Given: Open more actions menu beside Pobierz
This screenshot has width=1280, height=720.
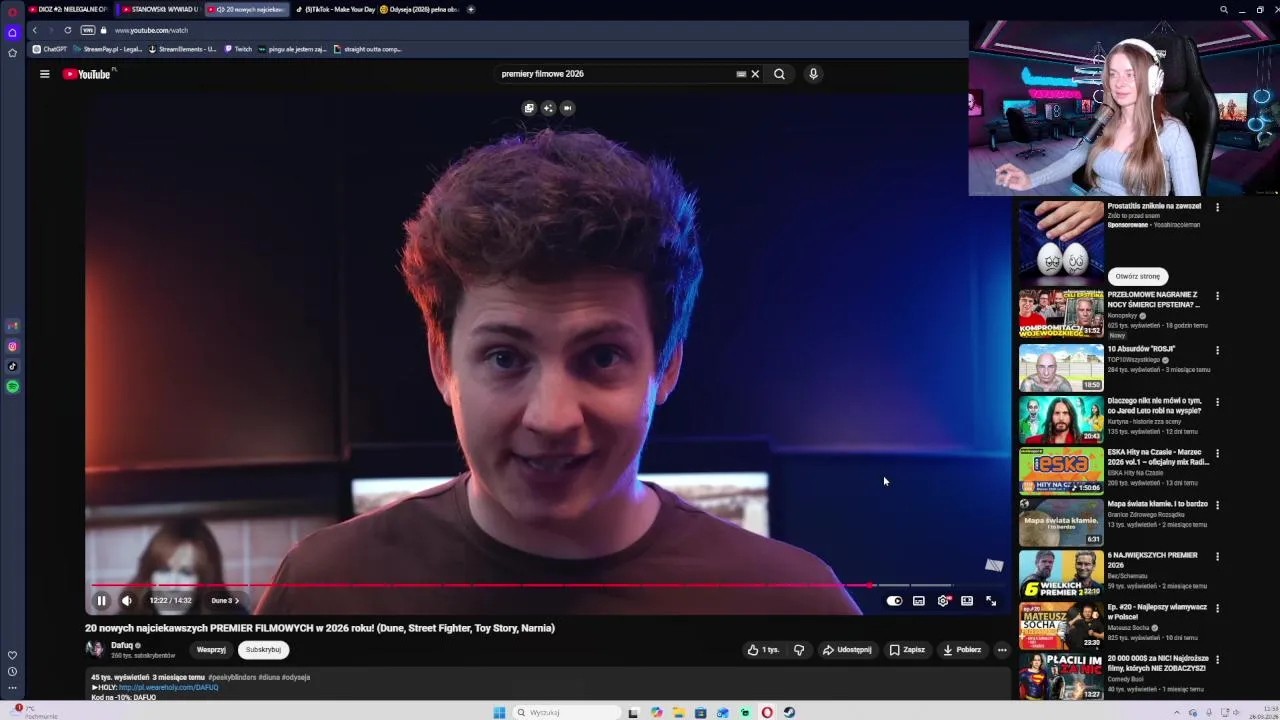Looking at the screenshot, I should click(x=1002, y=650).
